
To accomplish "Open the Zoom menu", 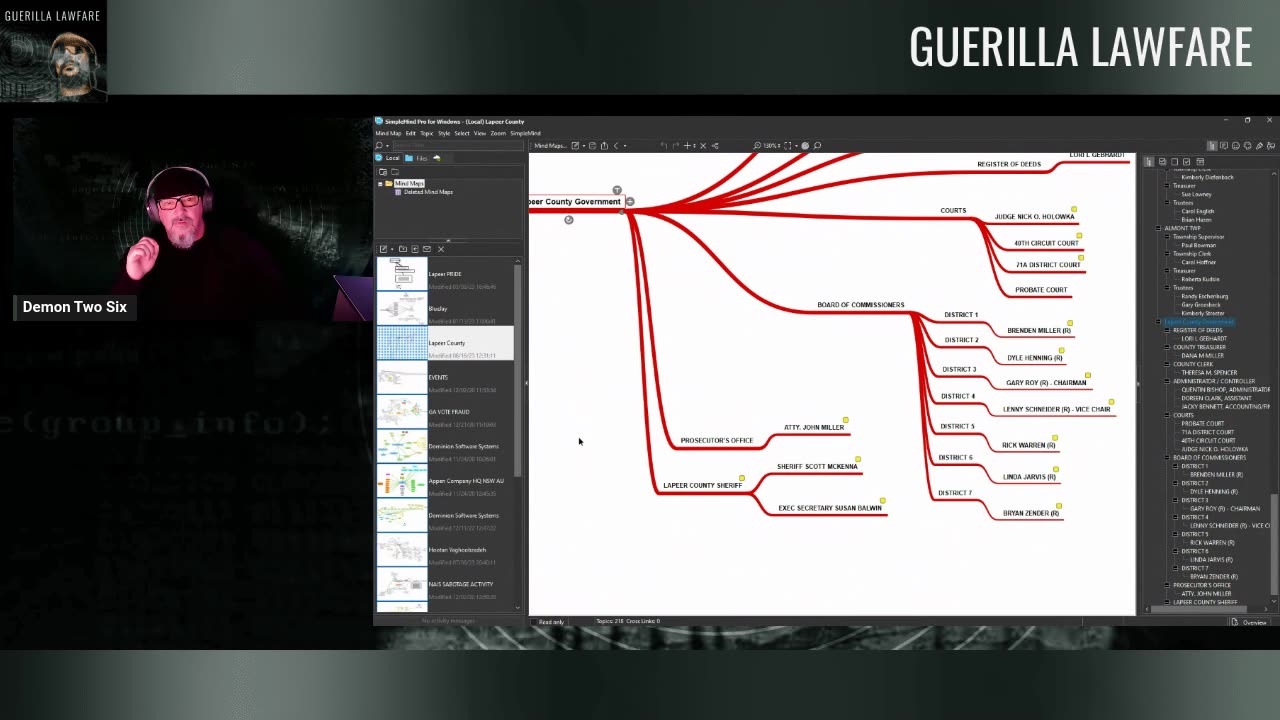I will coord(498,133).
